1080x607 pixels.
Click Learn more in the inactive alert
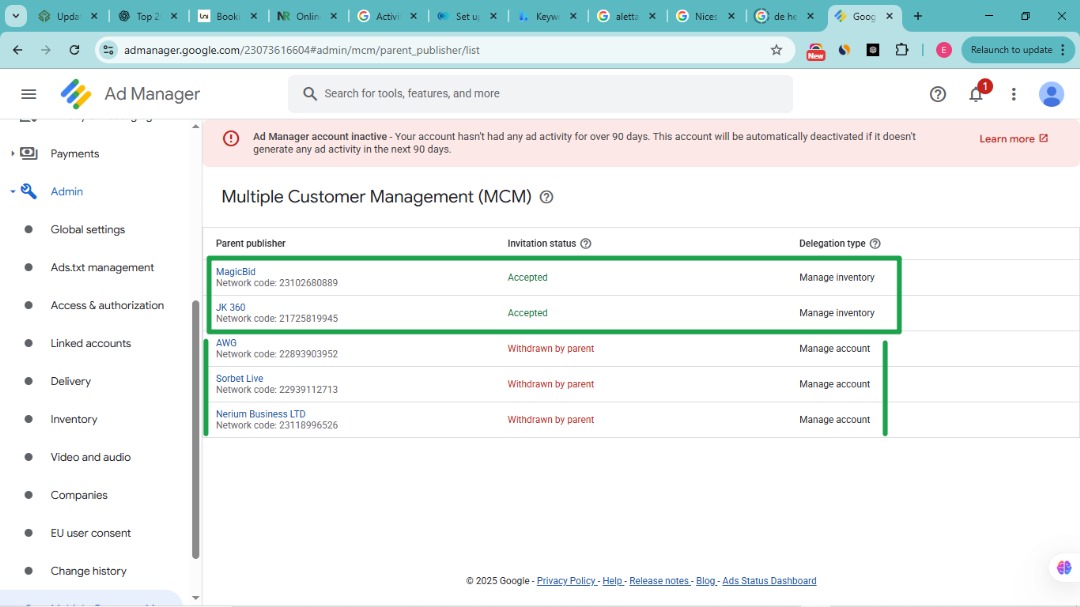1013,139
